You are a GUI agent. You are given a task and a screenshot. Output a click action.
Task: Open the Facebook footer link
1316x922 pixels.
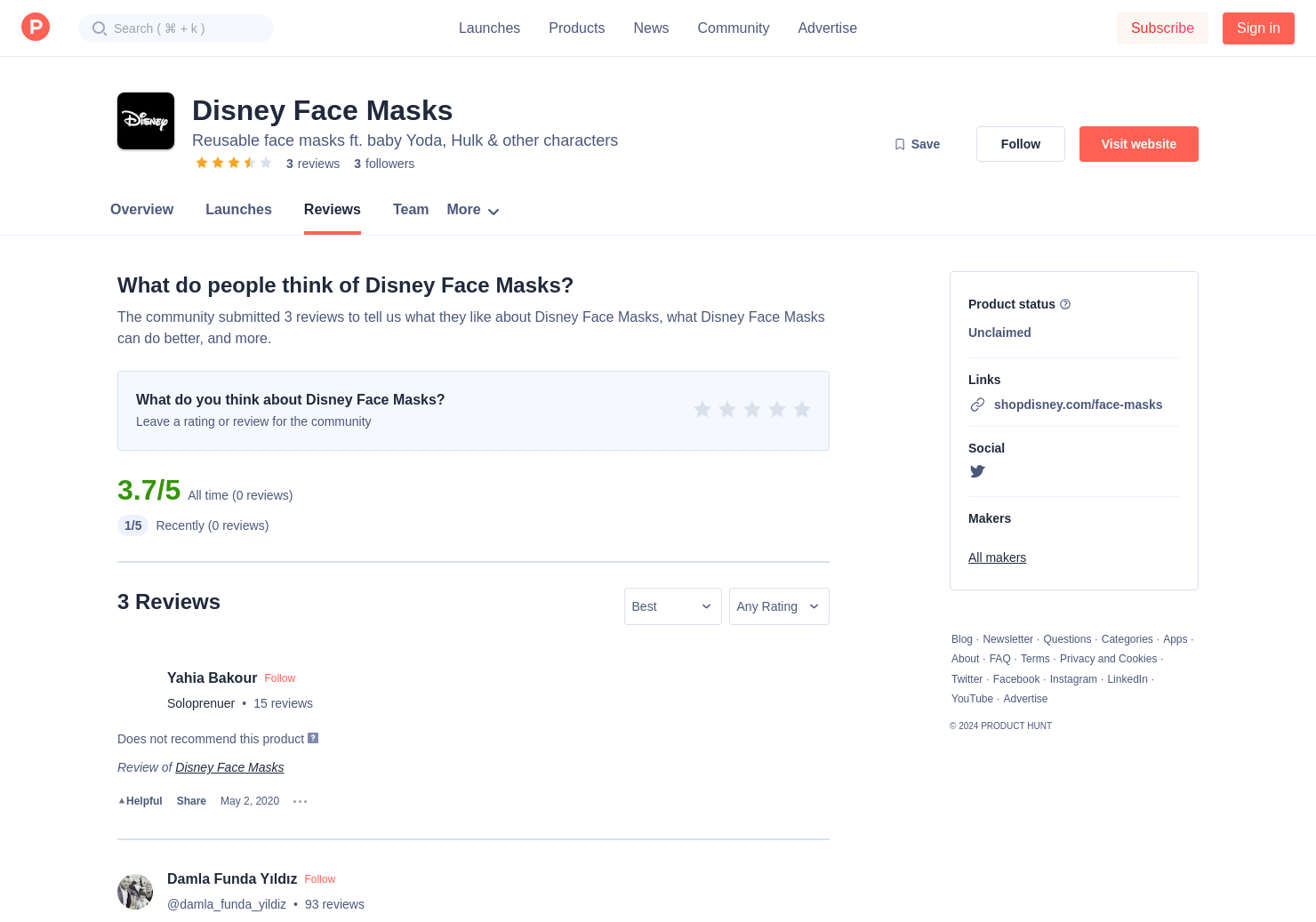pos(1016,679)
